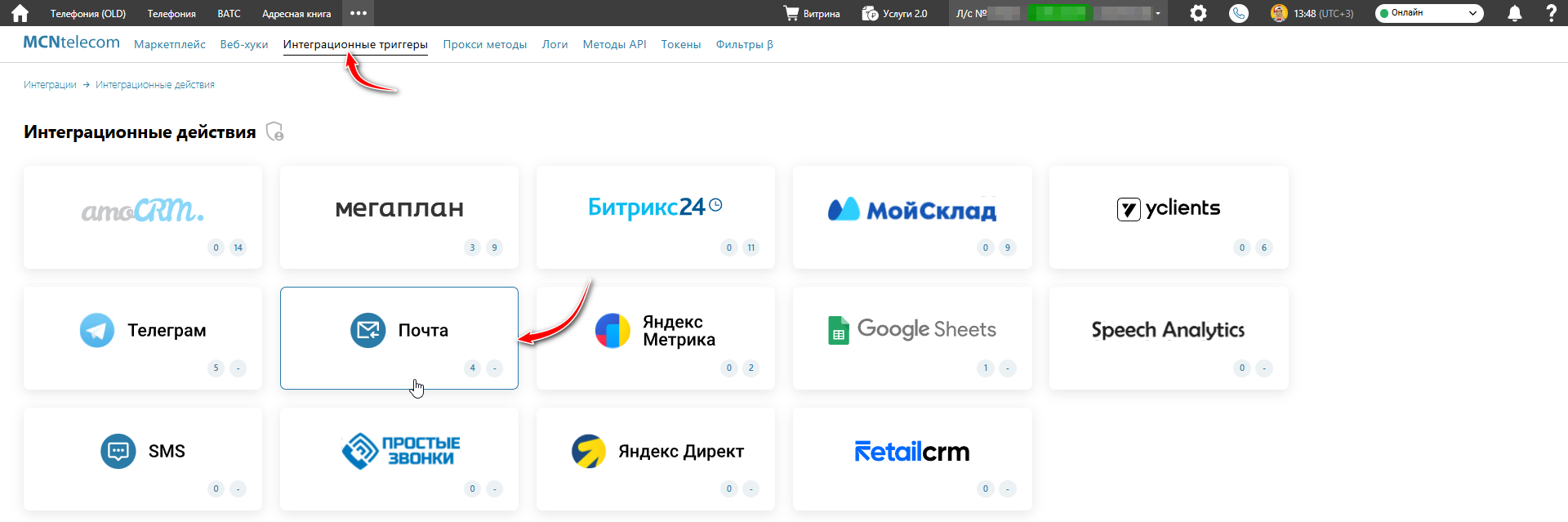Open the Онлайн status dropdown

(1429, 13)
